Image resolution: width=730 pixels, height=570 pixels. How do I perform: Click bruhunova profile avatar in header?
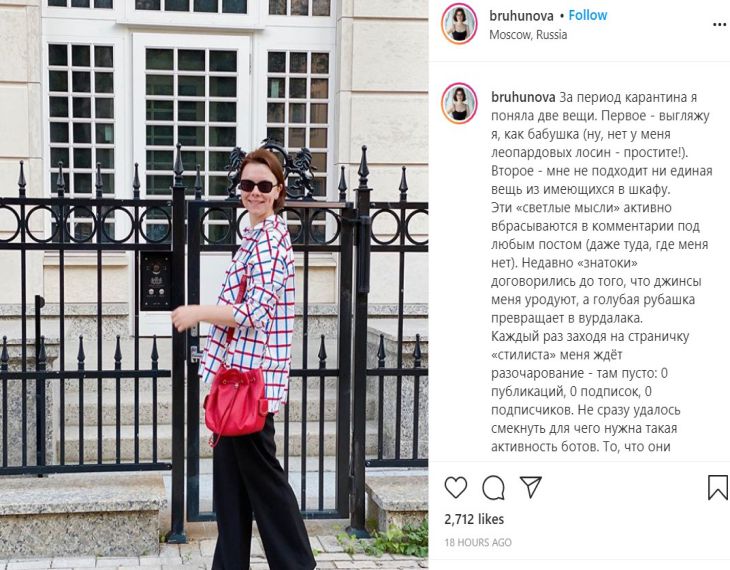(460, 24)
